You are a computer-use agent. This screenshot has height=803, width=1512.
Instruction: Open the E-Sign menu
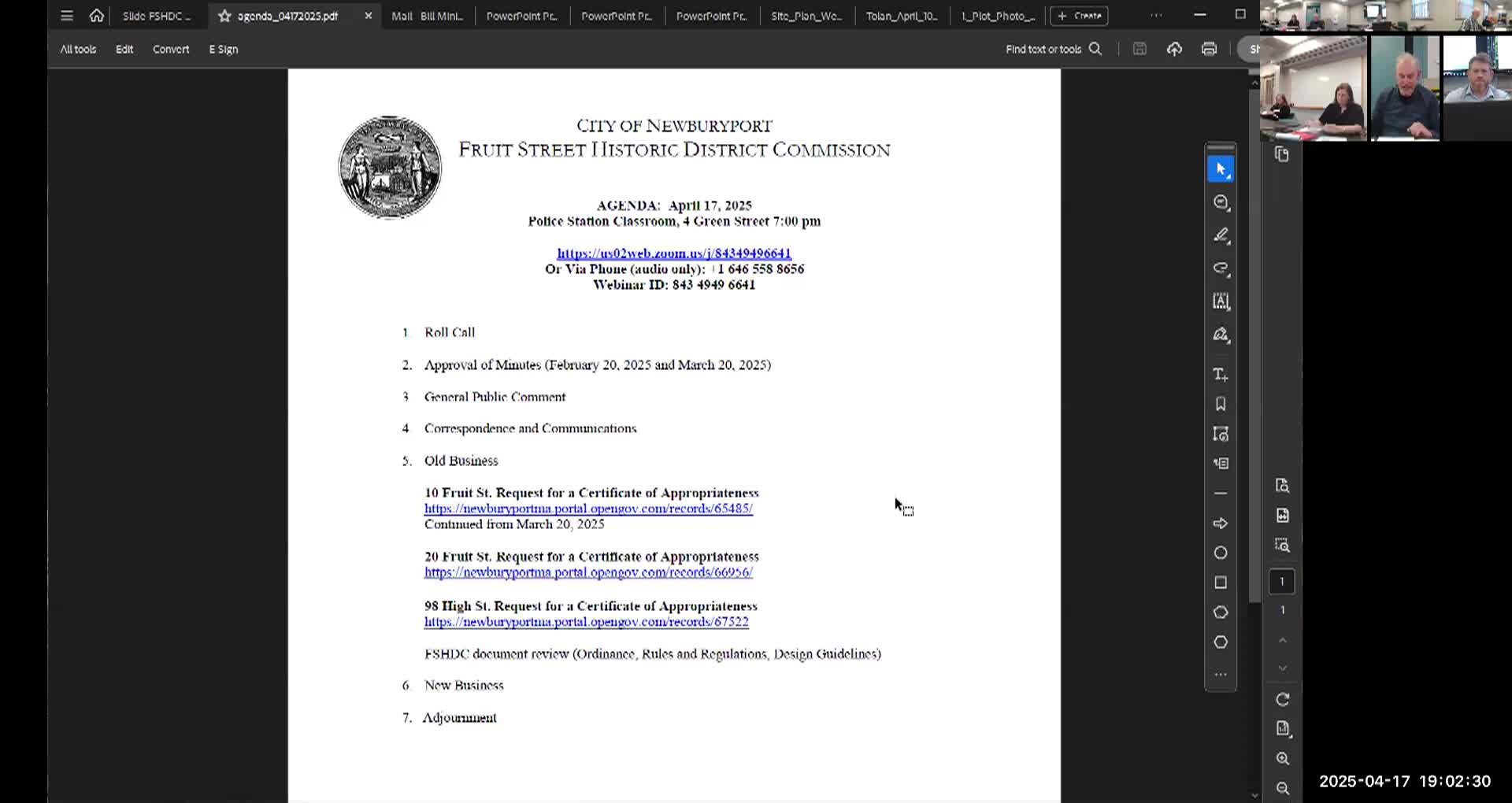pos(224,49)
